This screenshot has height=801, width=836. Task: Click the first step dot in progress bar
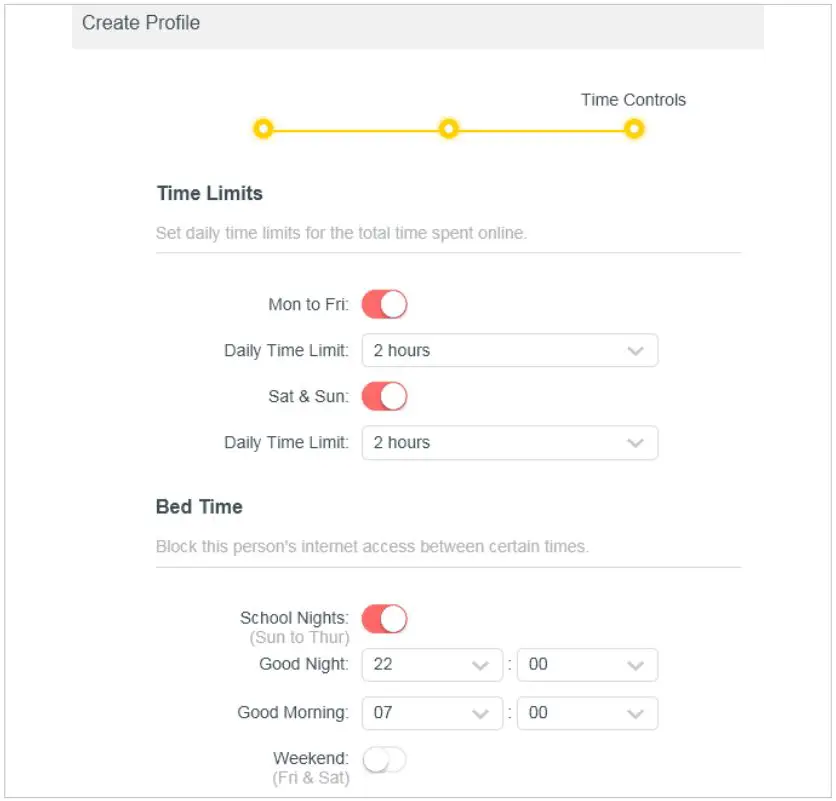click(x=262, y=129)
